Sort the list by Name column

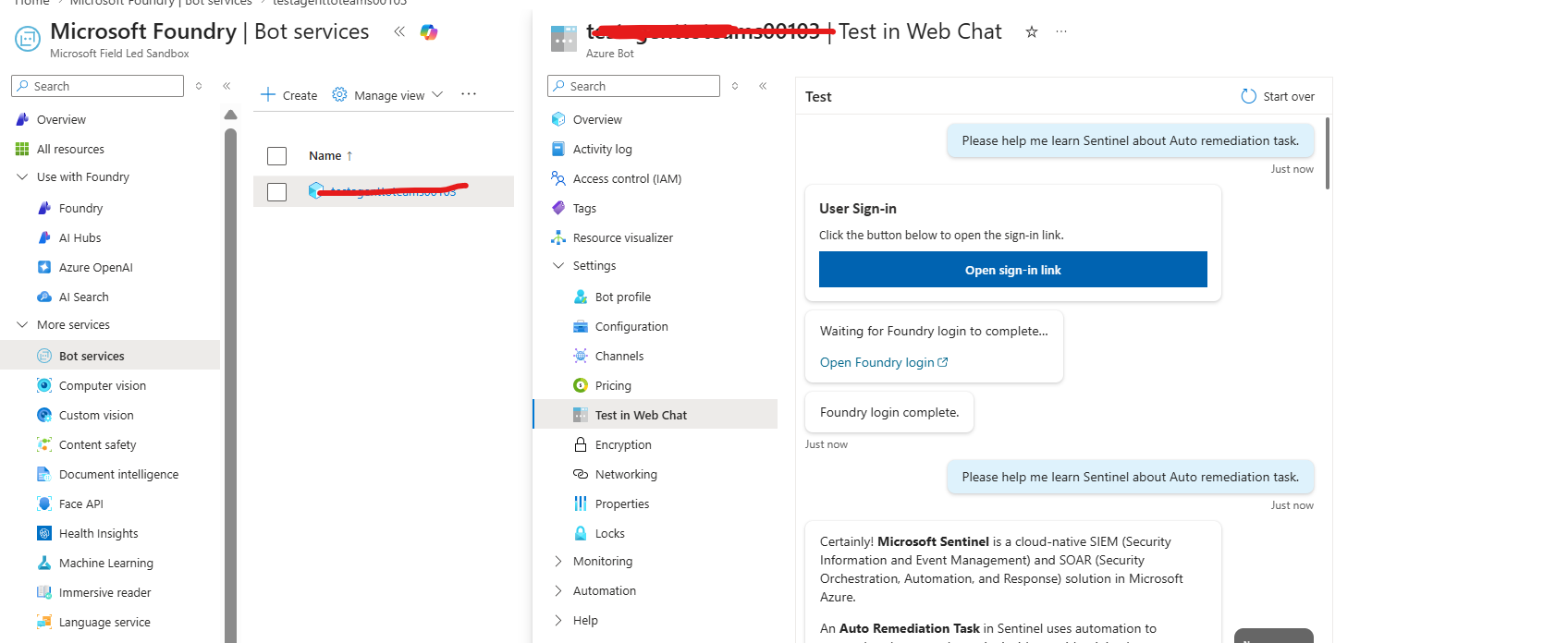point(331,156)
